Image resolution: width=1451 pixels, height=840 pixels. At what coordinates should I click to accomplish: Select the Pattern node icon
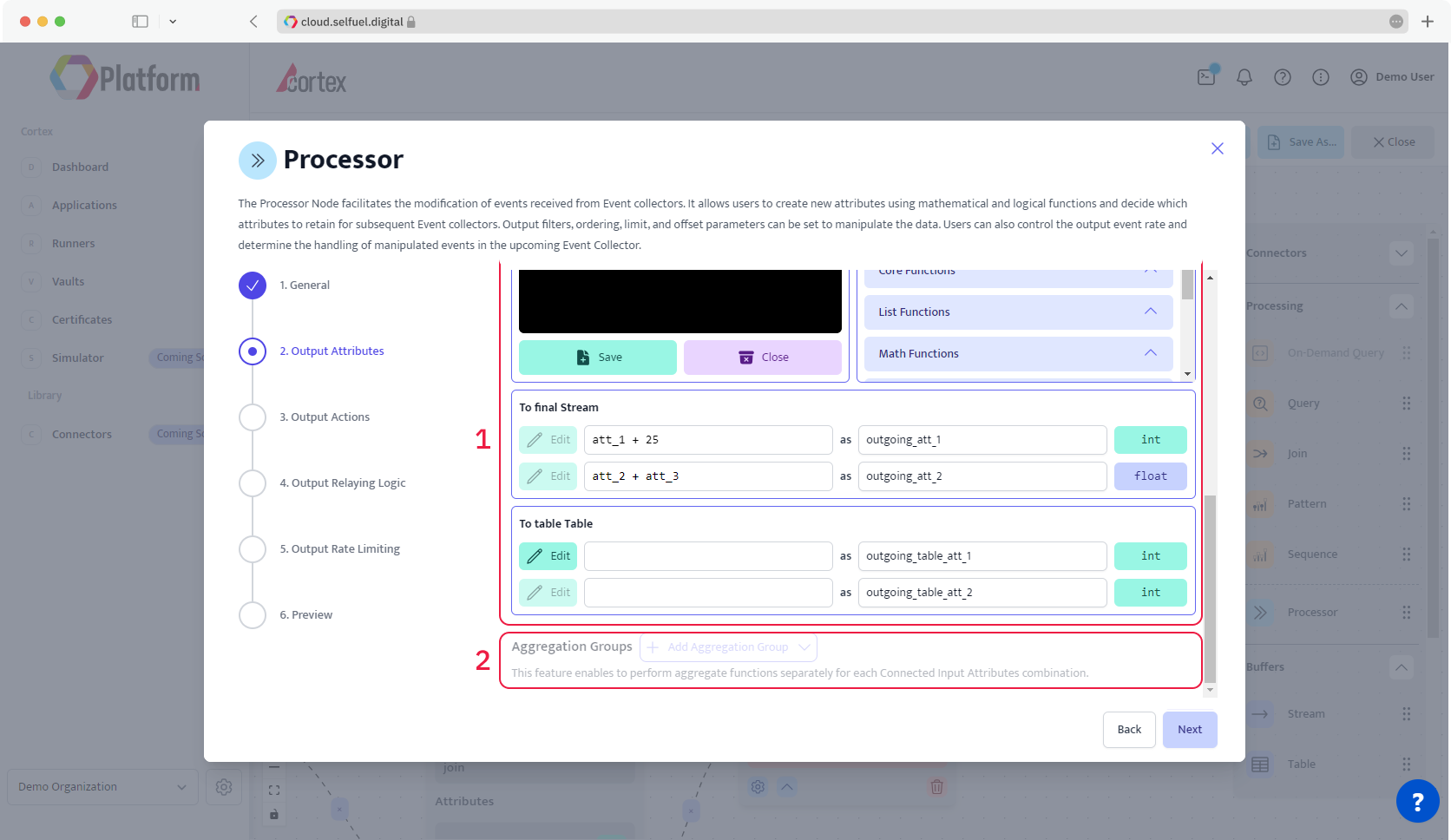click(1260, 504)
